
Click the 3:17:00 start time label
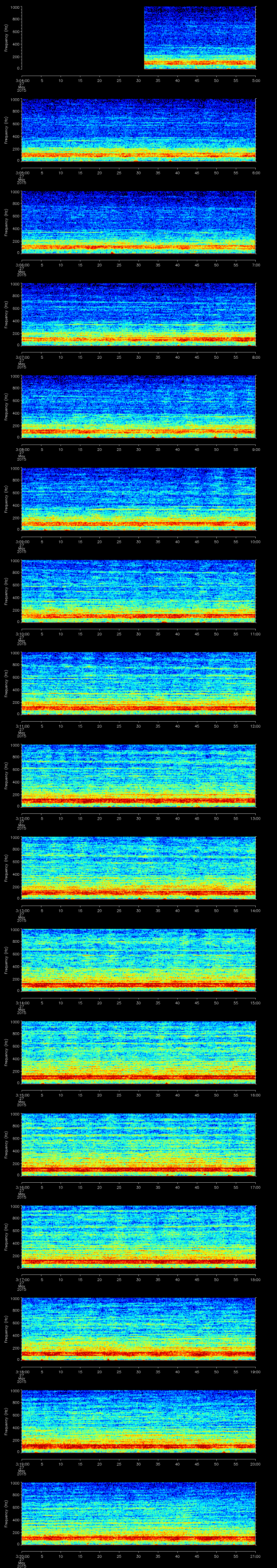(22, 1279)
